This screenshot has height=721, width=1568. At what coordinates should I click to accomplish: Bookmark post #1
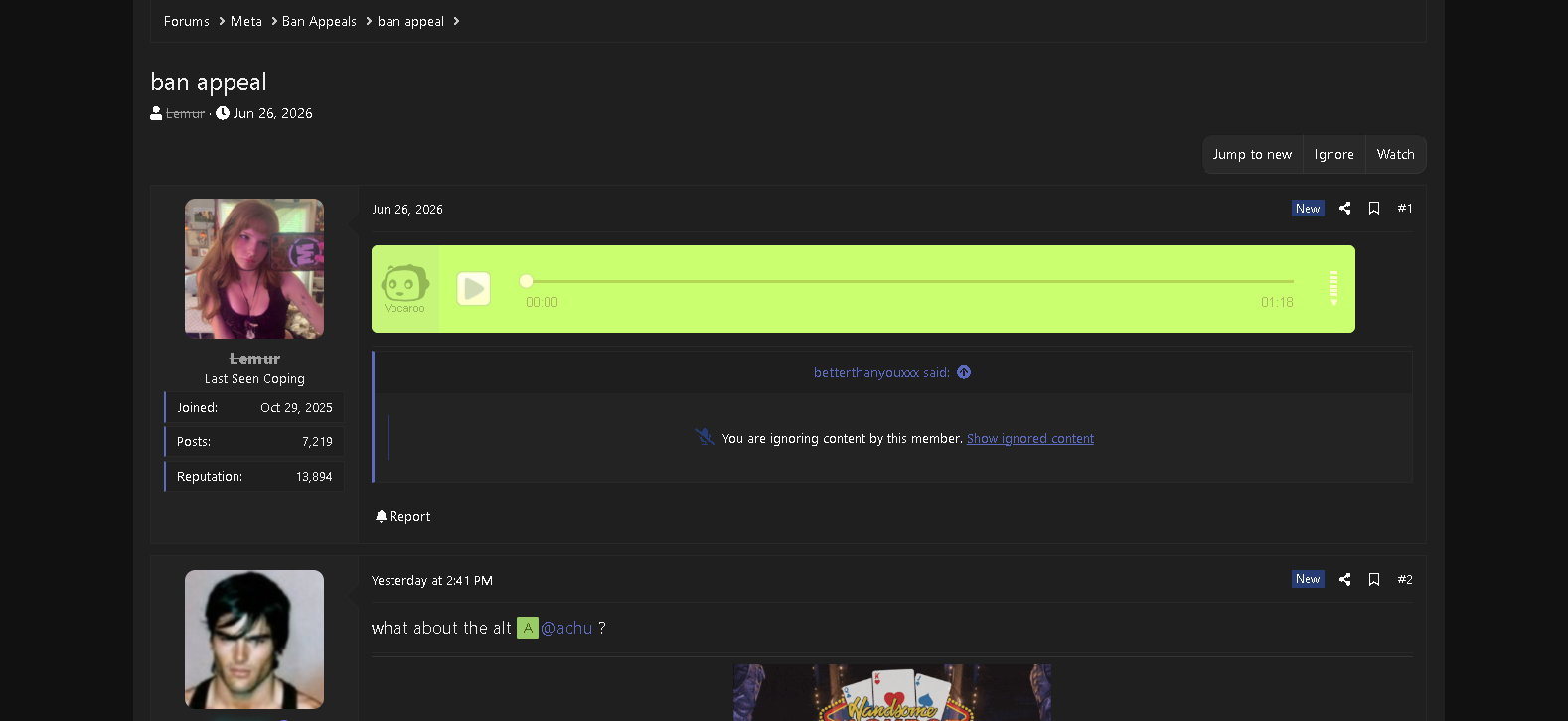1374,209
